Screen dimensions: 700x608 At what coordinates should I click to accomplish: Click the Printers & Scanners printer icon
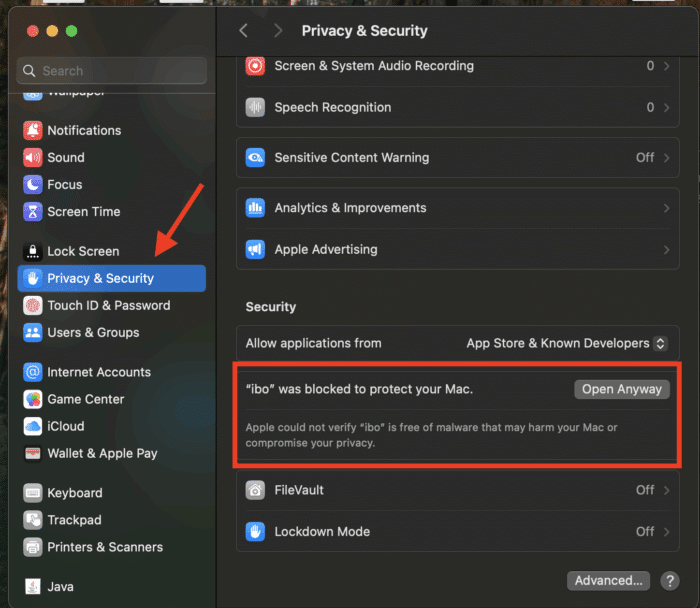pyautogui.click(x=33, y=547)
